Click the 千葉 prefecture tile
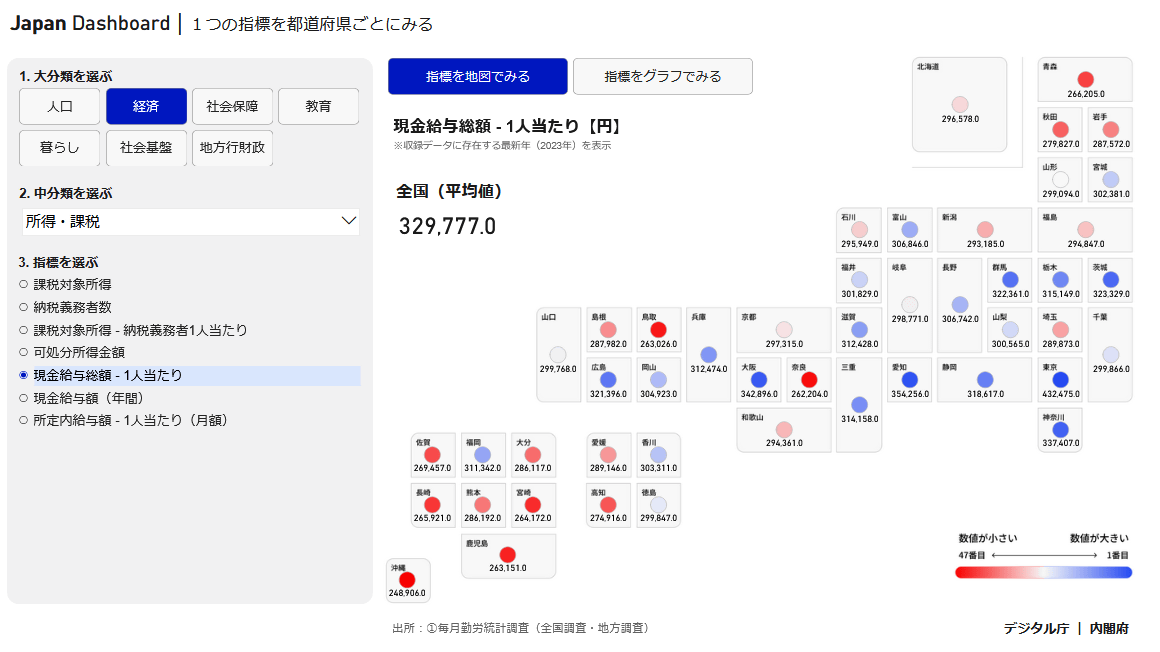 tap(1110, 354)
